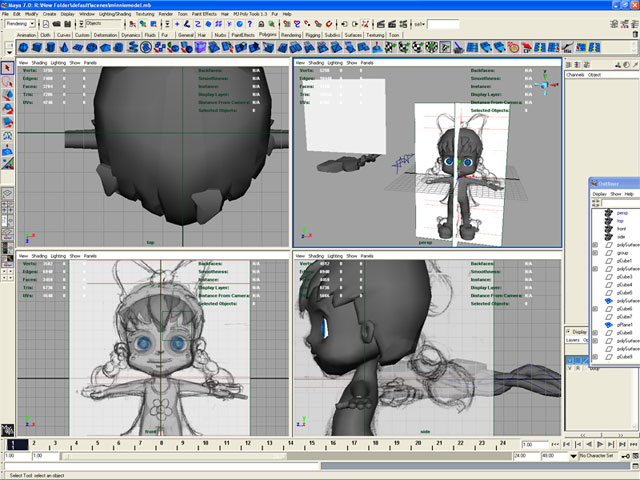The image size is (640, 480).
Task: Select by component type mode icon
Action: point(153,24)
